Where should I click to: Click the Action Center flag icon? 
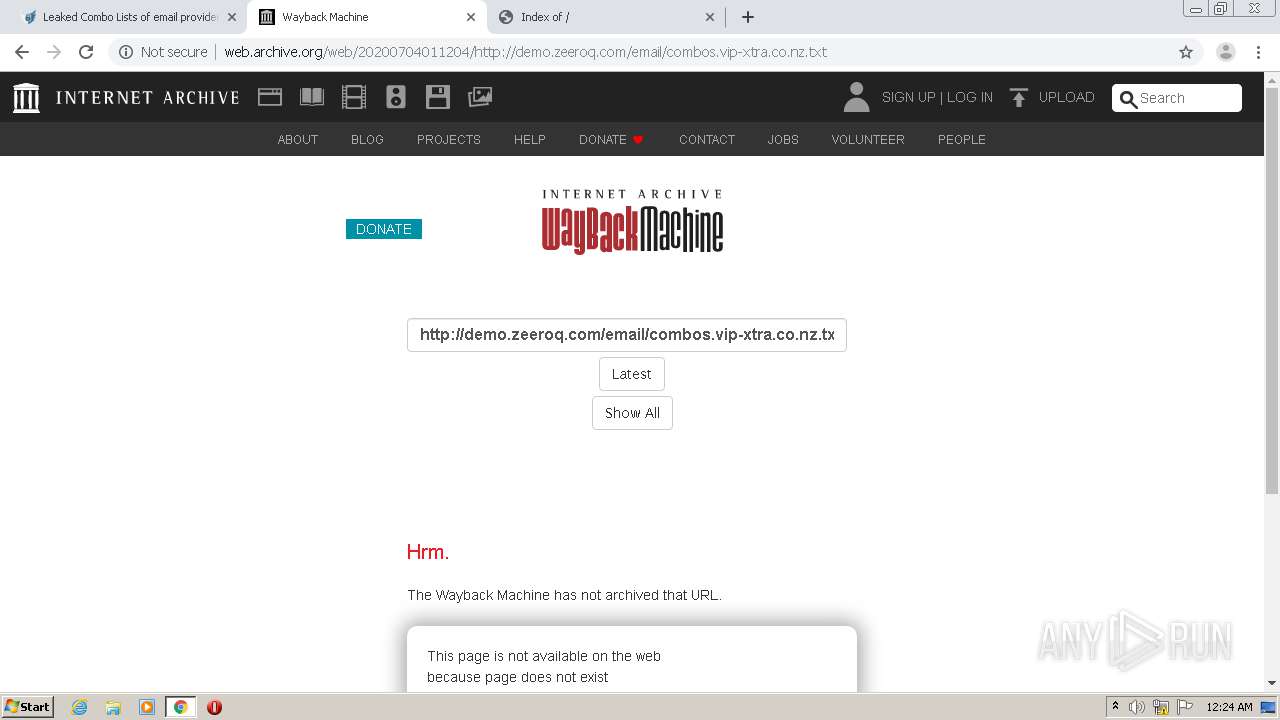[x=1185, y=707]
